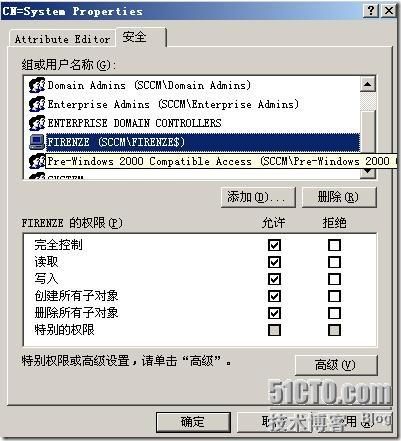
Task: Switch to the Attribute Editor tab
Action: click(62, 39)
